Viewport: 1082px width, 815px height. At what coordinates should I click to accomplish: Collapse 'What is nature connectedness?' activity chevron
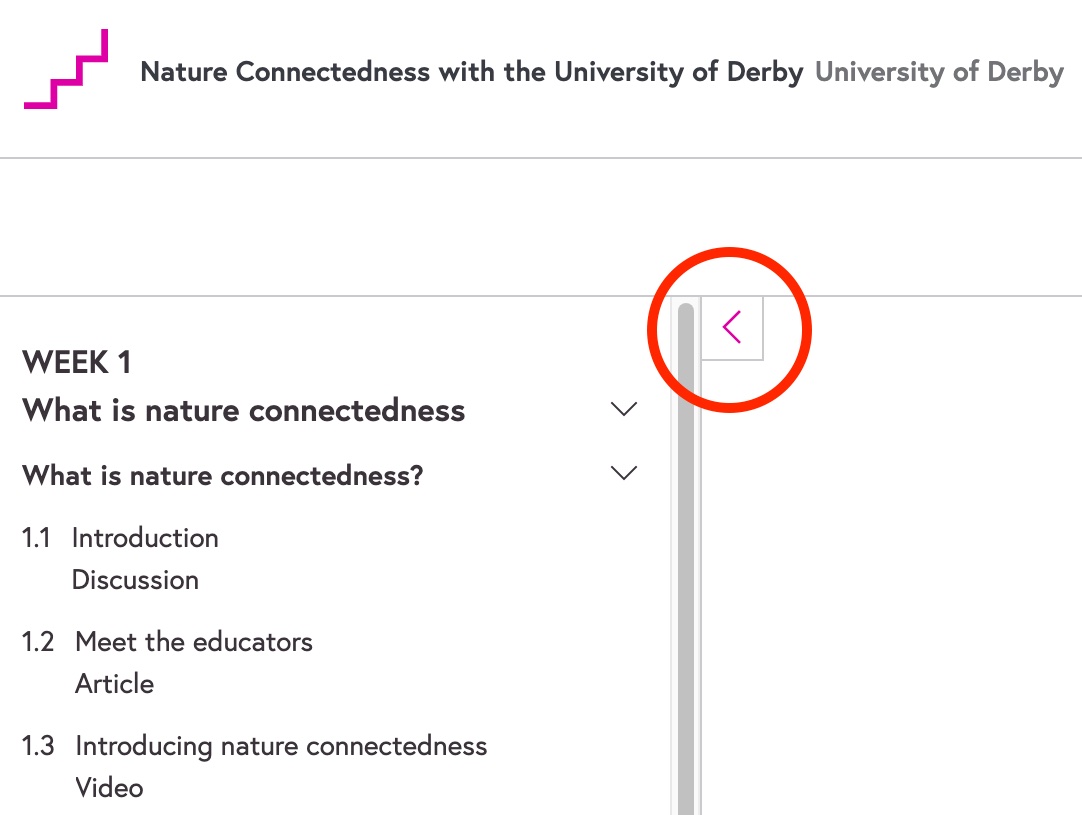624,473
